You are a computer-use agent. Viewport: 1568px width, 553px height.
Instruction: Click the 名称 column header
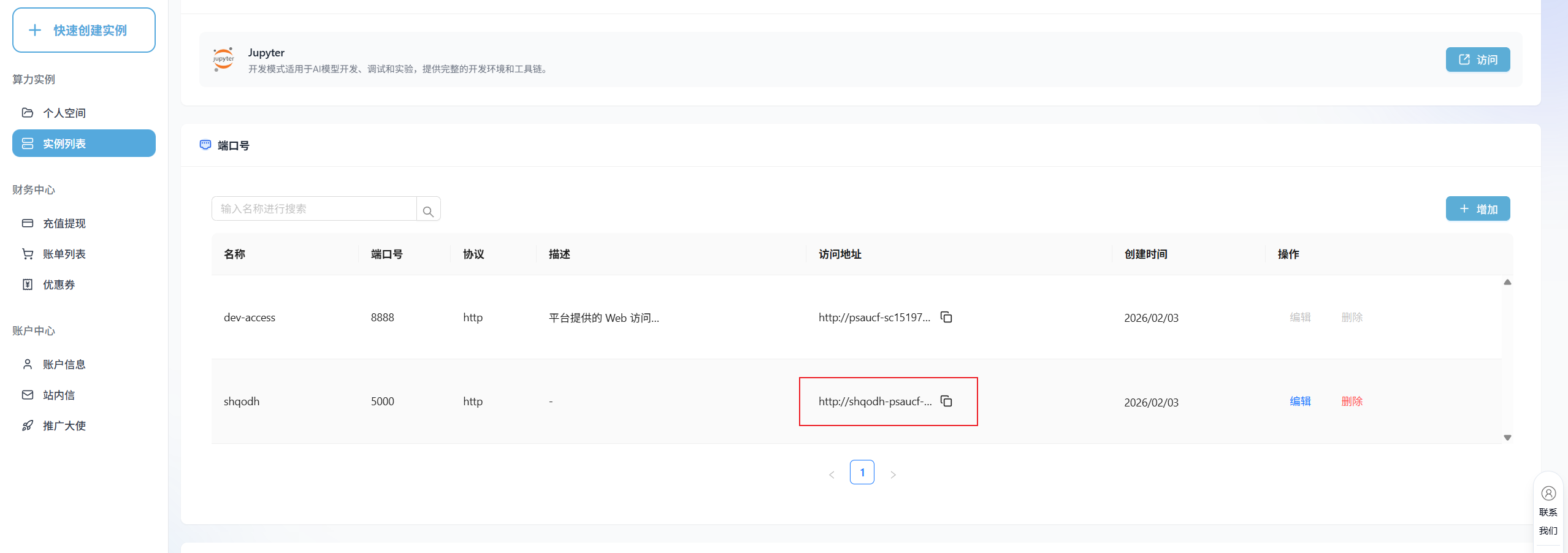point(234,254)
